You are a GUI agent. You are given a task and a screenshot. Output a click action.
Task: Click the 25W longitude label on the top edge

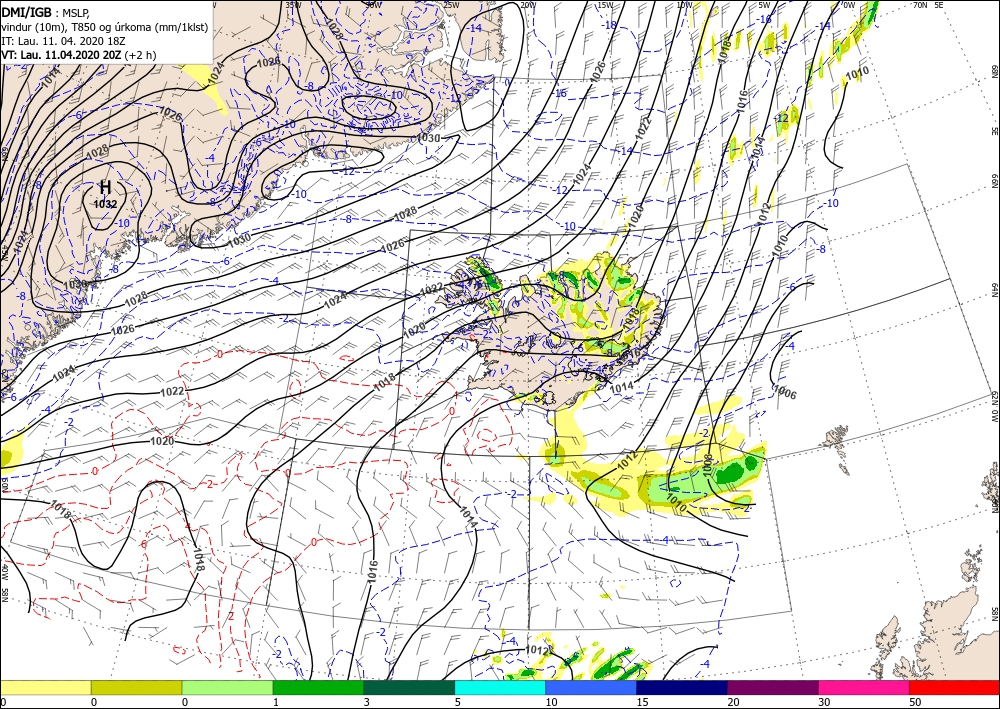[450, 4]
